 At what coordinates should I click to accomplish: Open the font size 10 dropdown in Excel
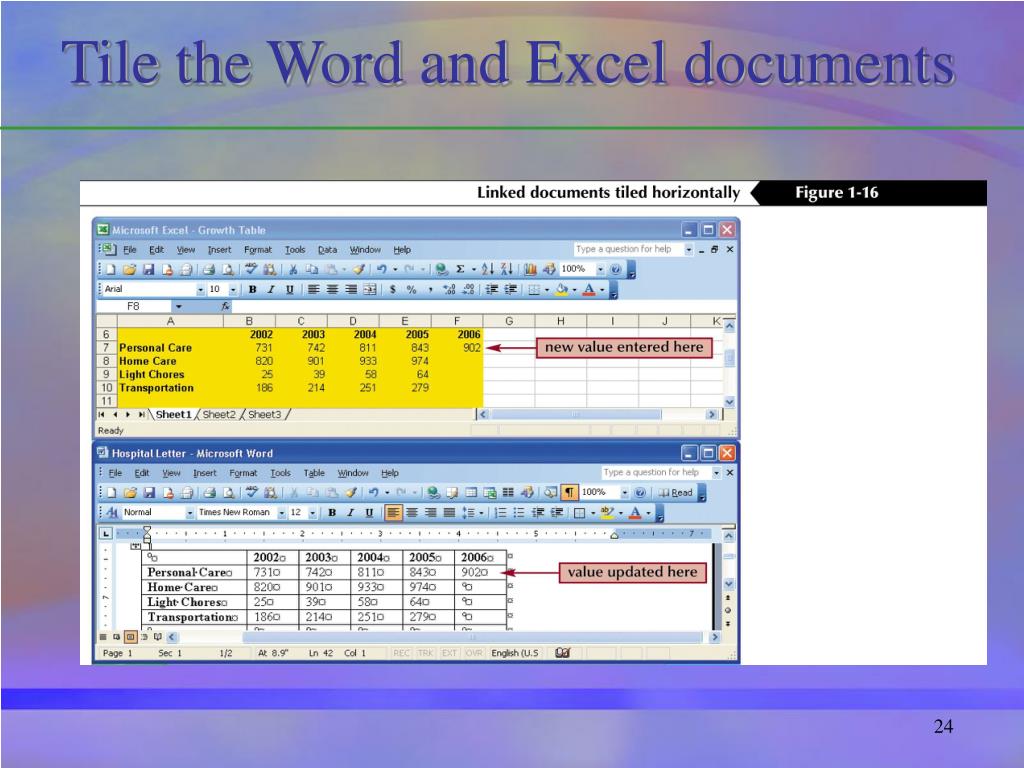pyautogui.click(x=233, y=289)
